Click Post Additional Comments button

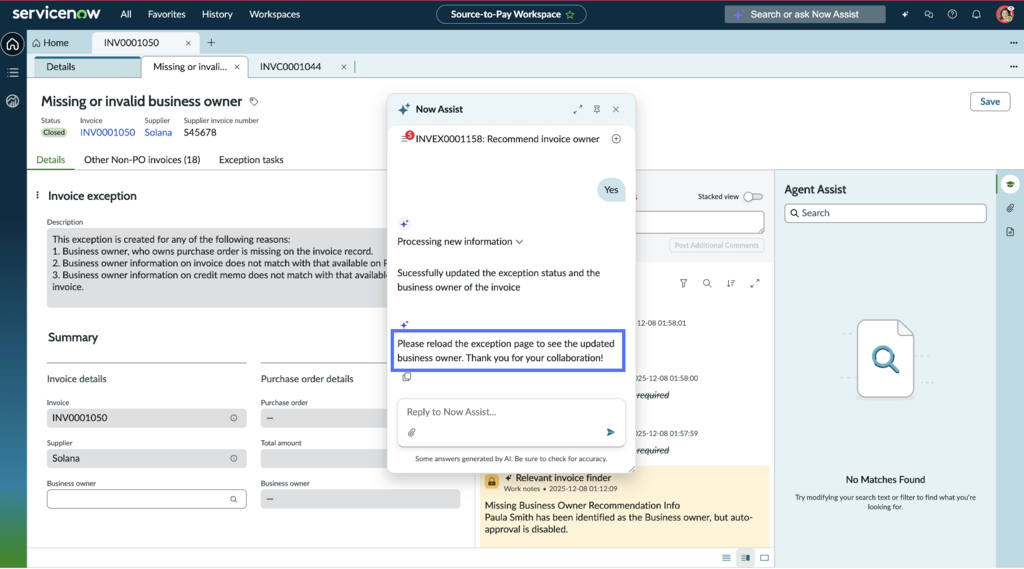[716, 245]
